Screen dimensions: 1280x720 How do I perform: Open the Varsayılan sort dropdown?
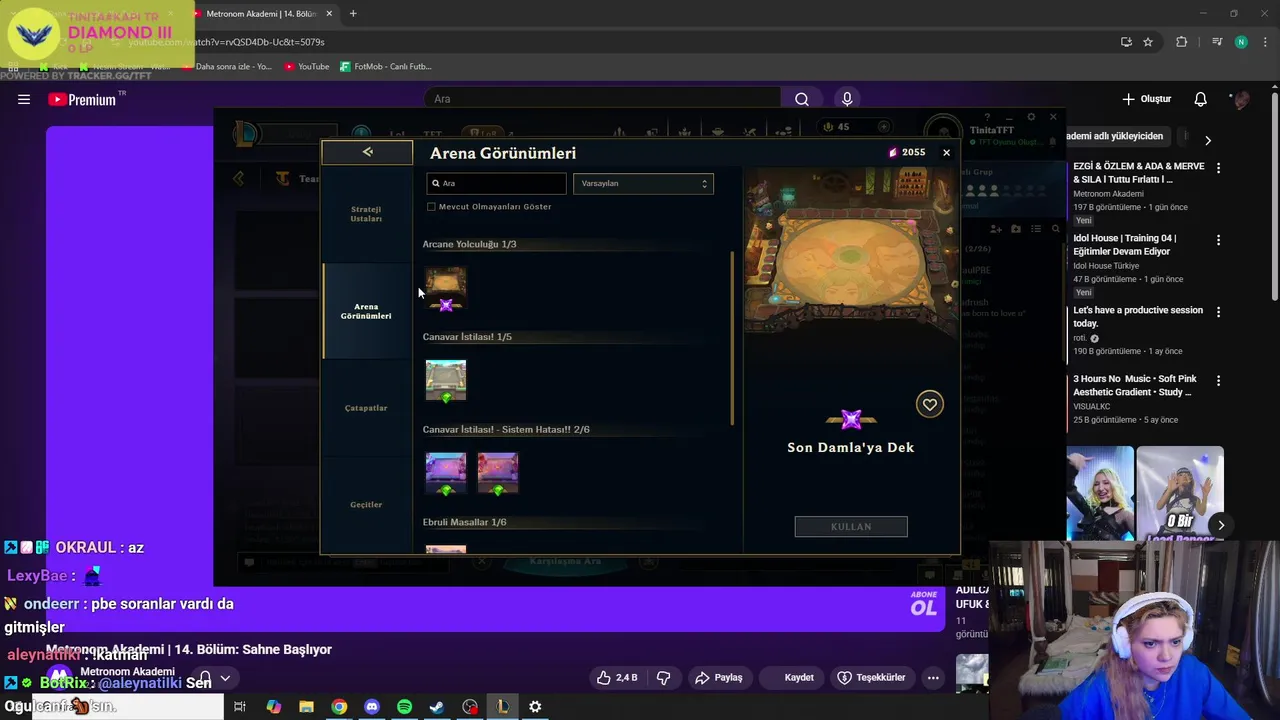(643, 184)
